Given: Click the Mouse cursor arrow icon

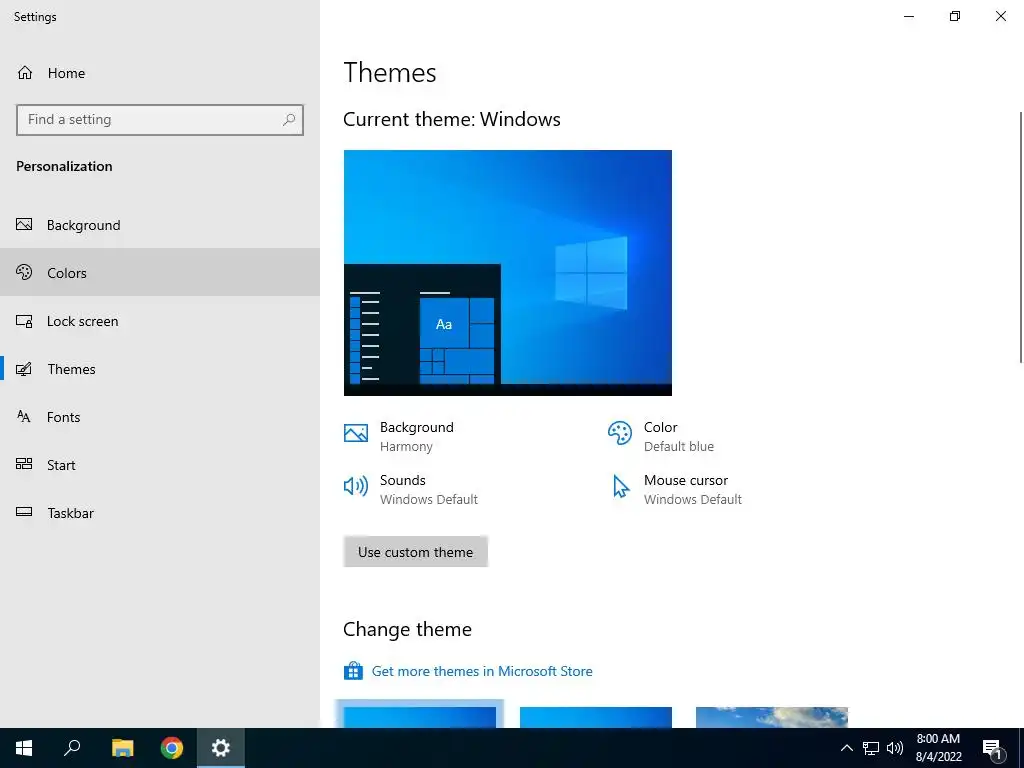Looking at the screenshot, I should pyautogui.click(x=620, y=487).
